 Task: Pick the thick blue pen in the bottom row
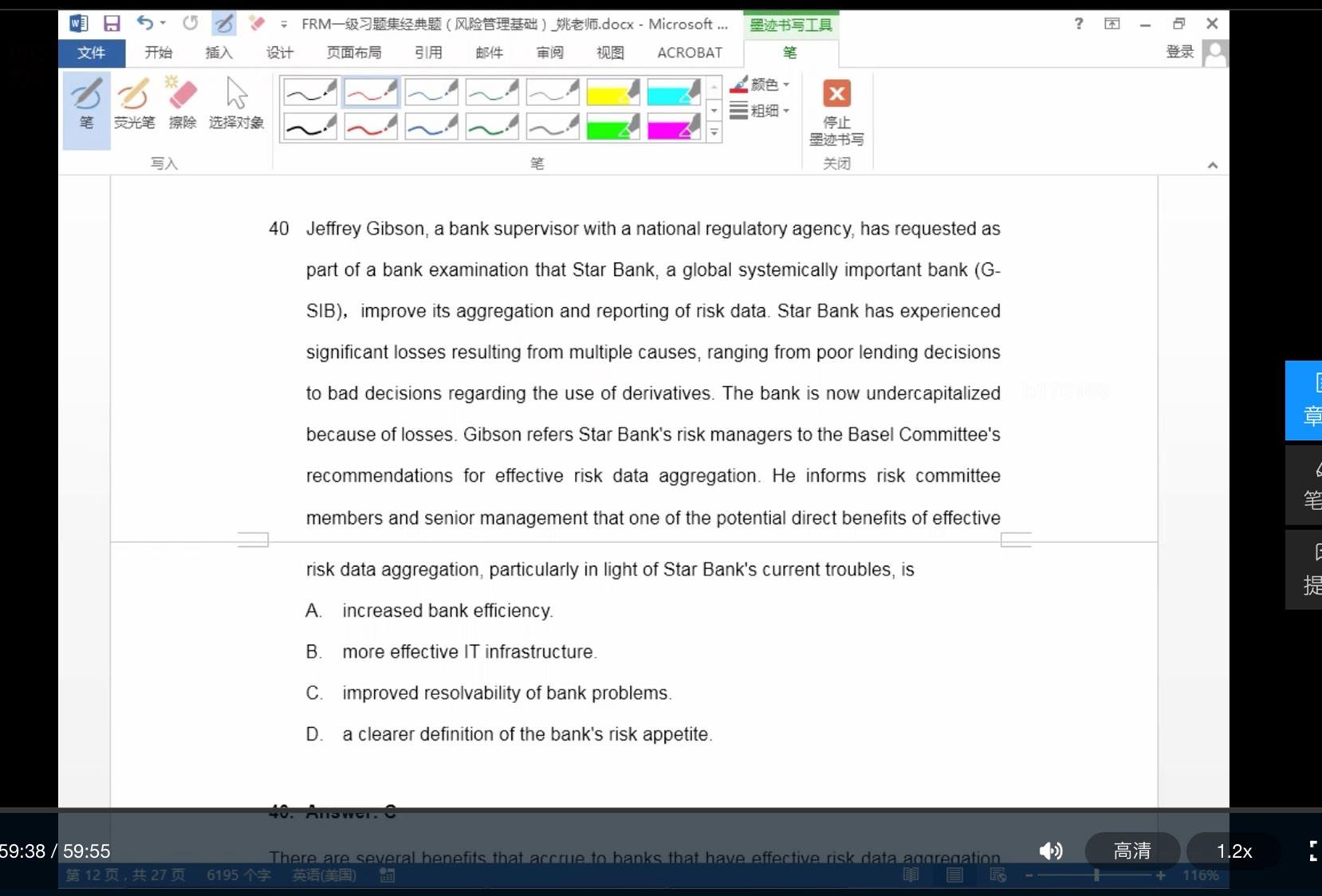(431, 126)
